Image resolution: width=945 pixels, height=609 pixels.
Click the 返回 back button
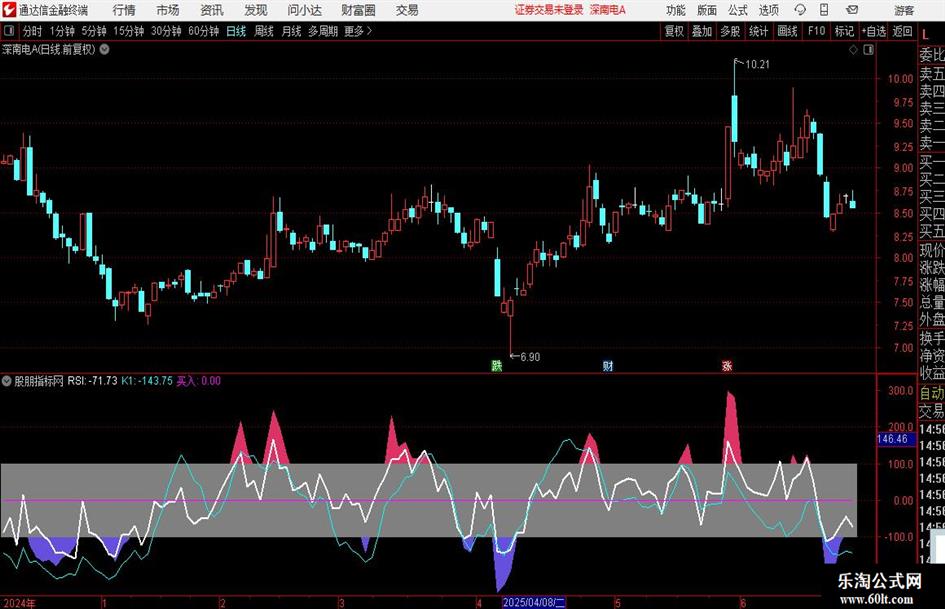coord(902,31)
